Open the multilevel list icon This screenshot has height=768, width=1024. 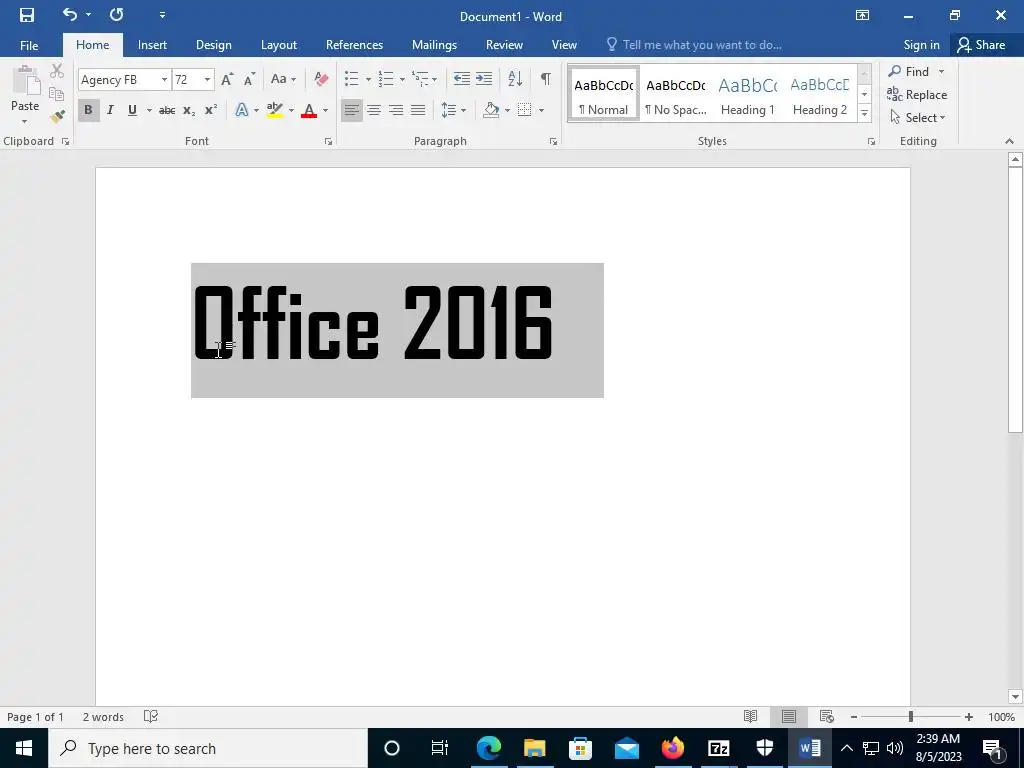pos(420,79)
